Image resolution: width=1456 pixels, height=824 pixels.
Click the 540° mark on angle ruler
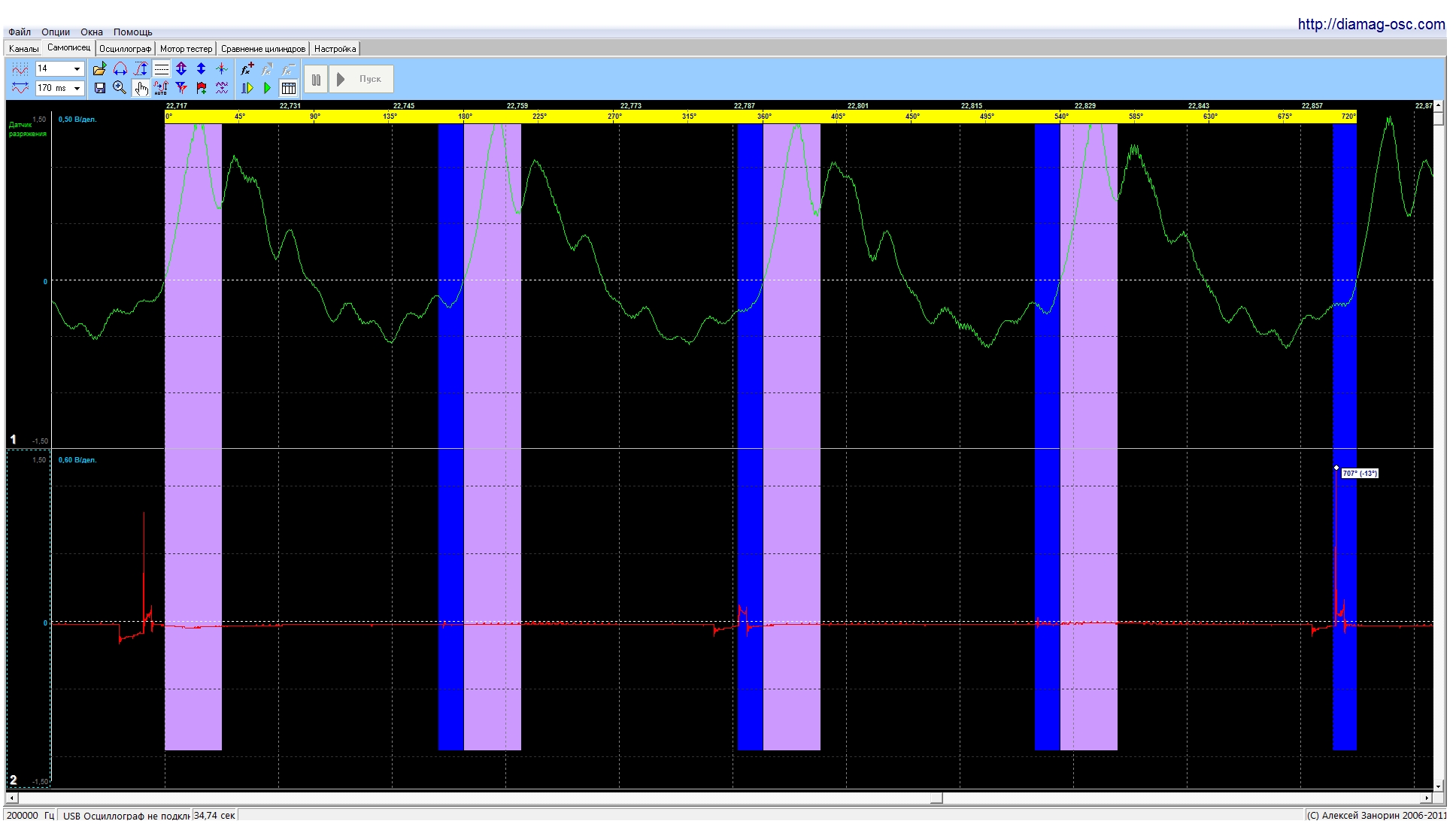point(1061,117)
